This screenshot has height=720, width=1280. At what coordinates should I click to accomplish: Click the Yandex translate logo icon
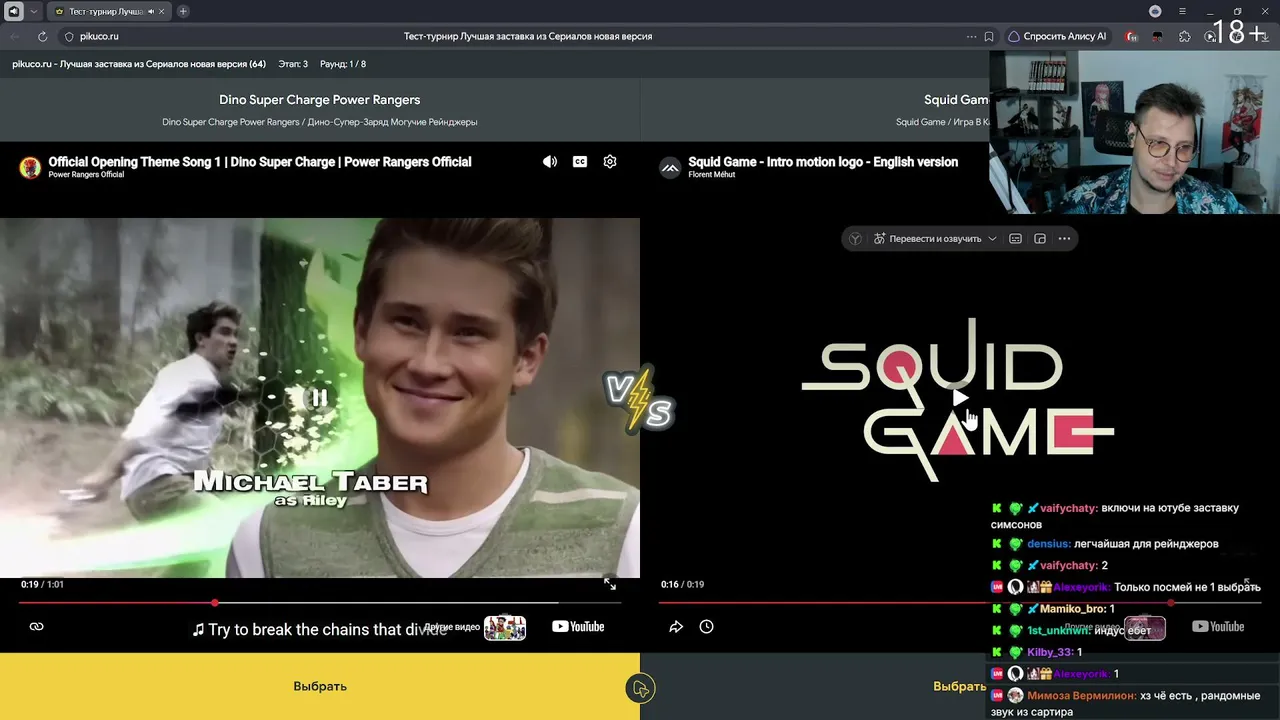(855, 239)
